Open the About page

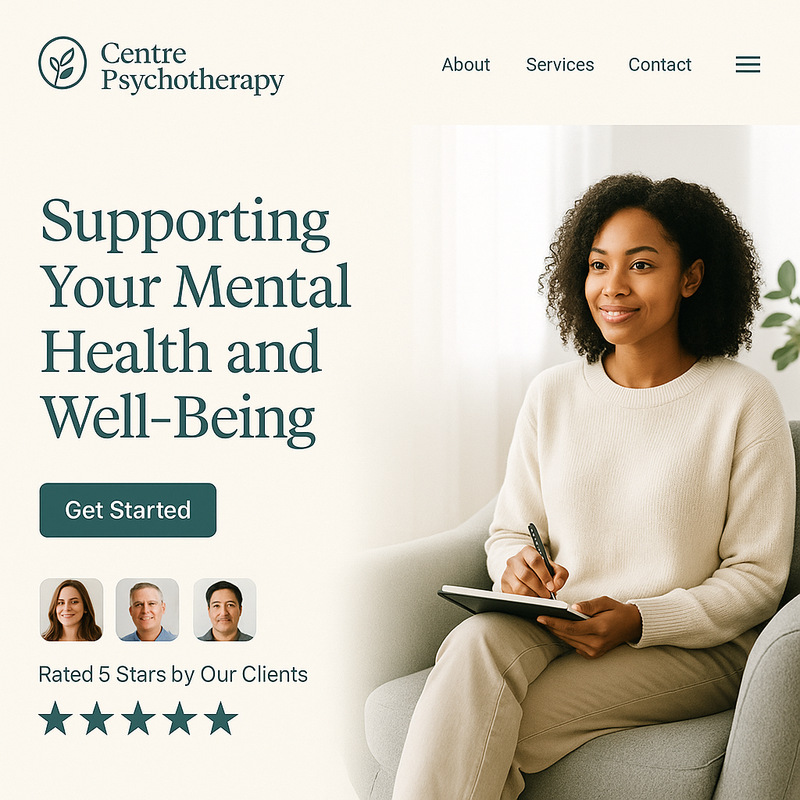466,65
